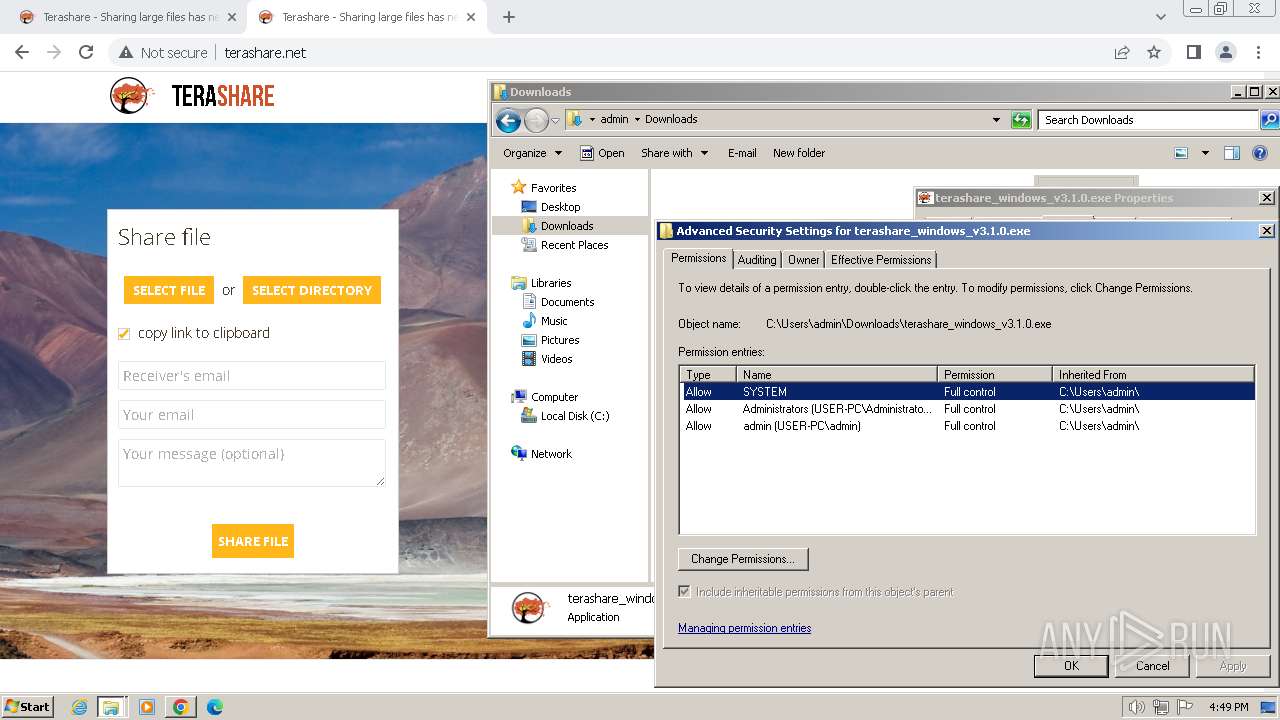Image resolution: width=1280 pixels, height=720 pixels.
Task: Open Microsoft Edge from the taskbar
Action: tap(215, 707)
